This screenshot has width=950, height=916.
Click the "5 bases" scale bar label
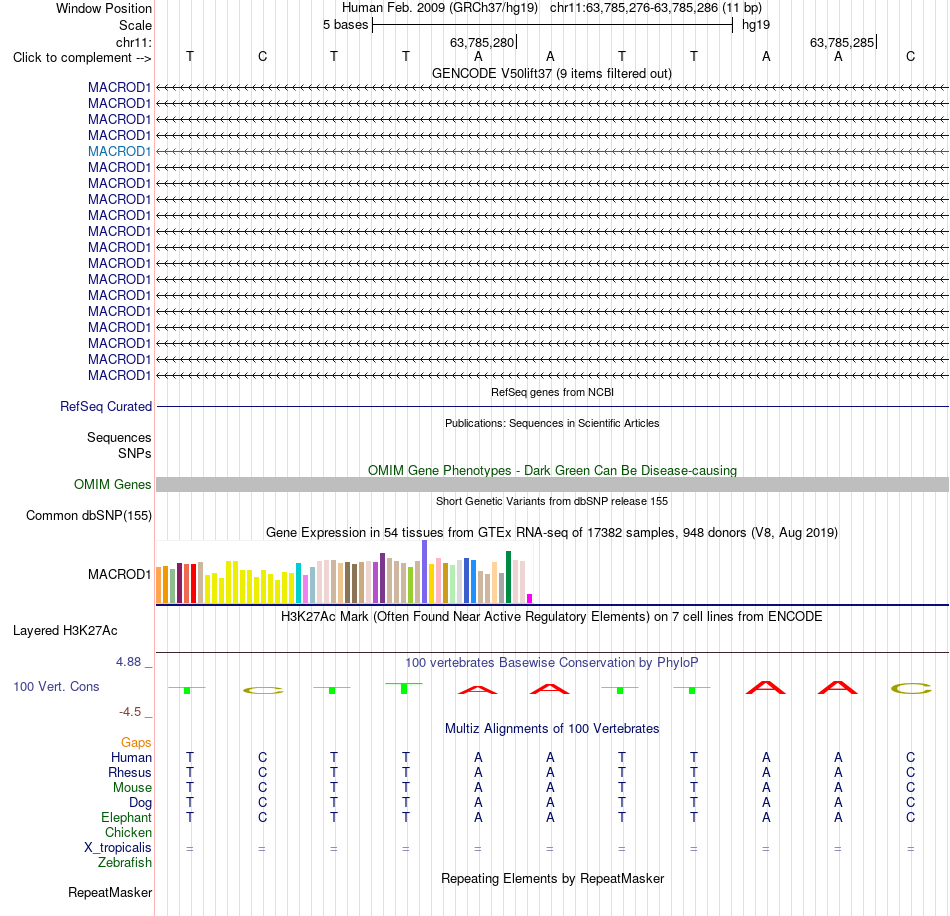(x=345, y=25)
